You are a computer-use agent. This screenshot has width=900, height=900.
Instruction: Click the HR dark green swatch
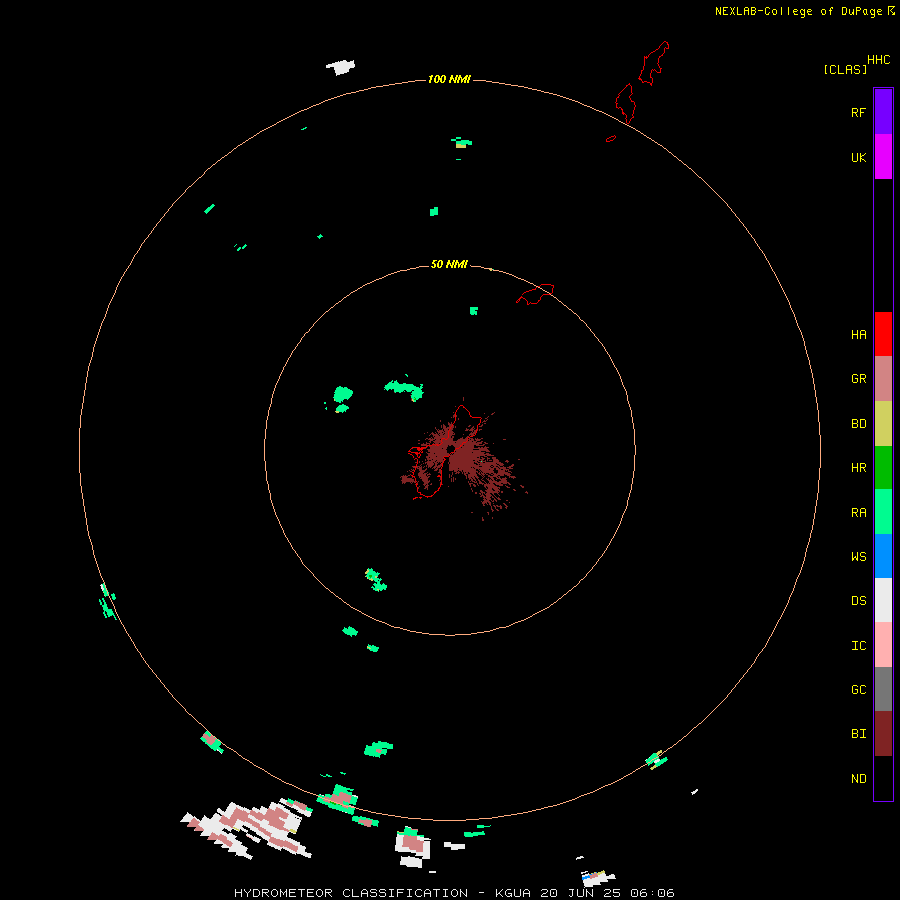point(883,468)
